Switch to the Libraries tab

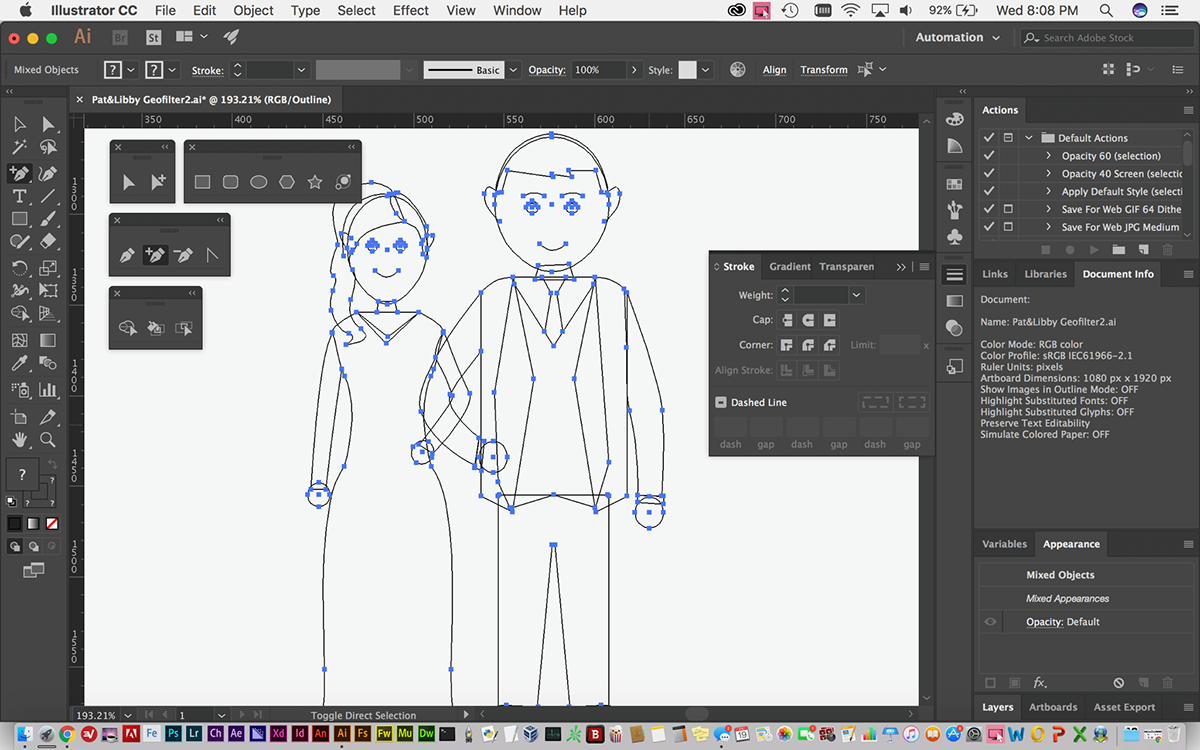click(x=1045, y=274)
